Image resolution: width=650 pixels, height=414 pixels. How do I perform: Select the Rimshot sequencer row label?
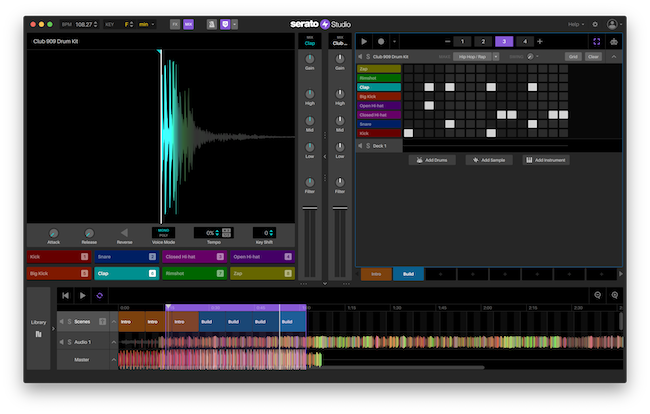(379, 78)
